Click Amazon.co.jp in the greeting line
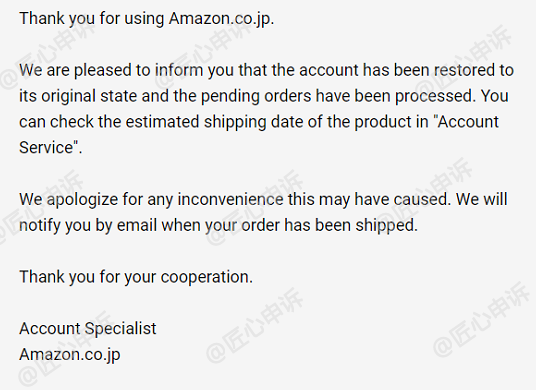 [x=221, y=19]
